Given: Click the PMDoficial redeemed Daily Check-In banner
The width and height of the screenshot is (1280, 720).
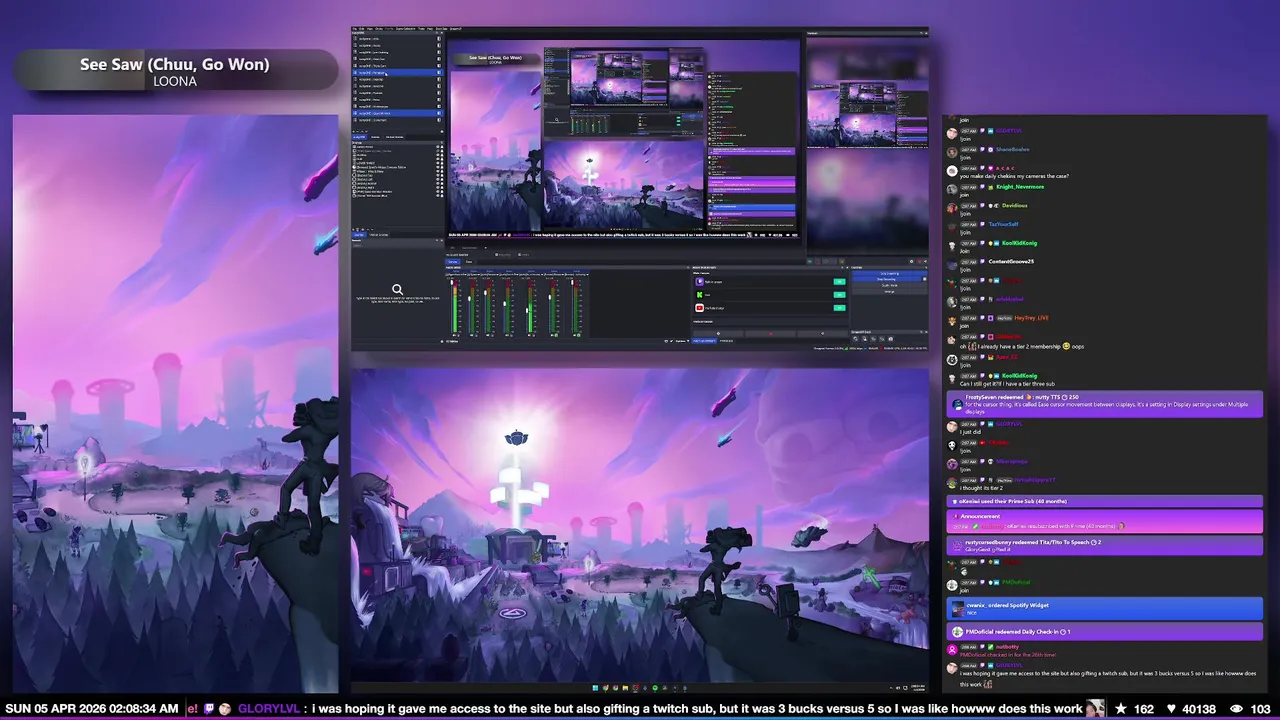Looking at the screenshot, I should 1104,632.
